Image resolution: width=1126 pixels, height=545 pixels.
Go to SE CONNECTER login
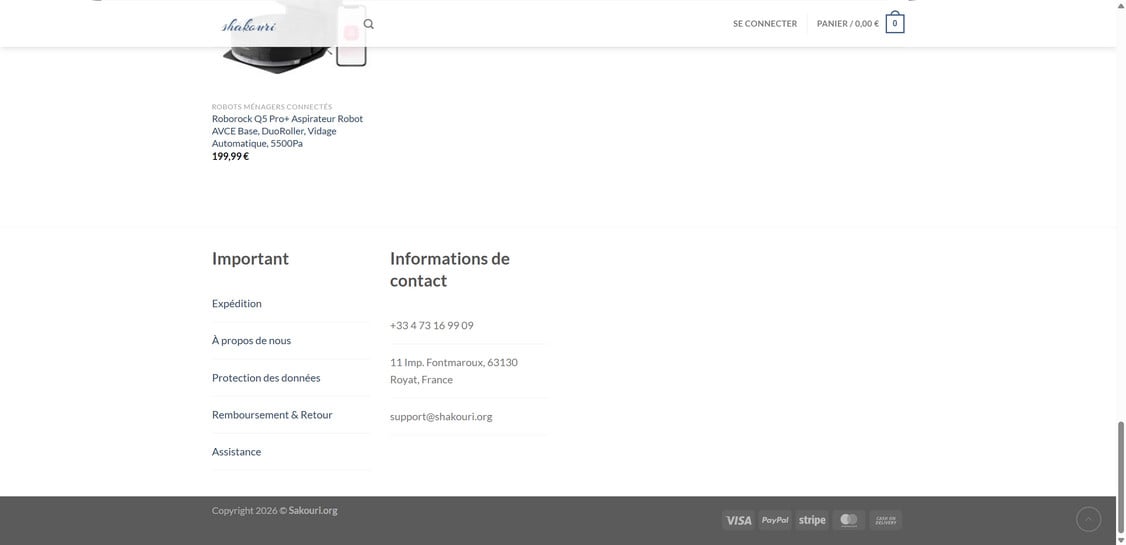[765, 24]
